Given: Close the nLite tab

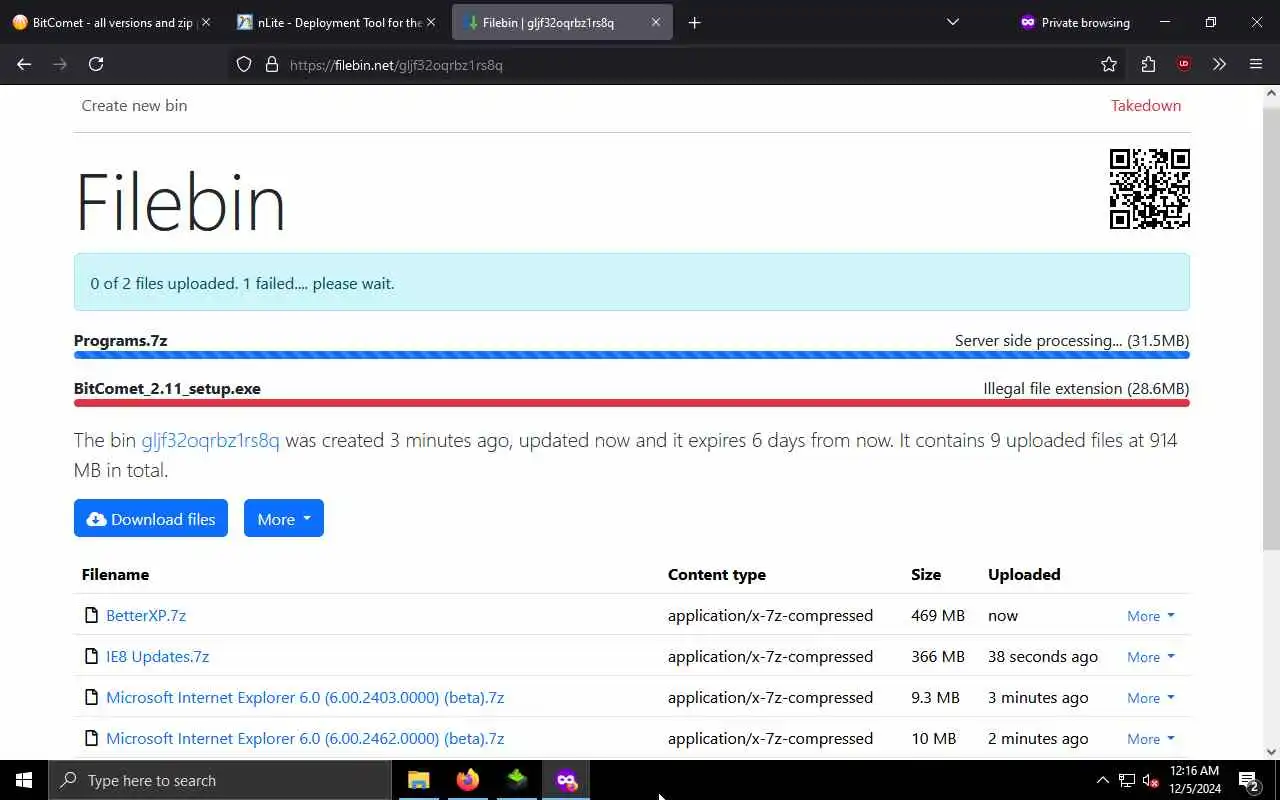Looking at the screenshot, I should (x=431, y=22).
